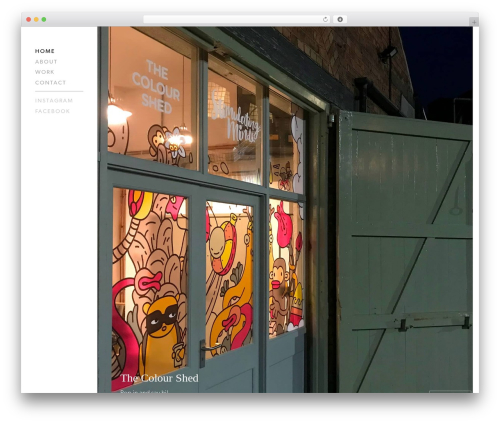The image size is (500, 423).
Task: Click the partially visible button at bottom-right corner
Action: [450, 391]
